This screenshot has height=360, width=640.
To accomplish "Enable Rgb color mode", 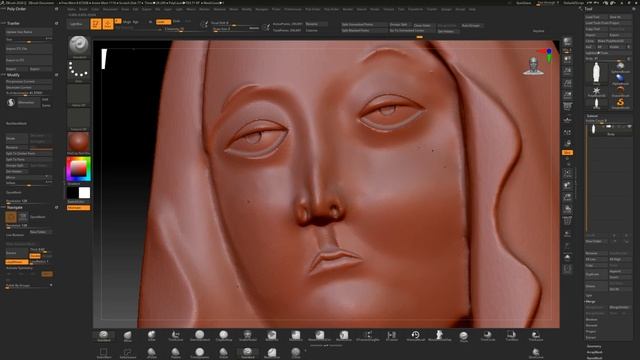I will [136, 22].
